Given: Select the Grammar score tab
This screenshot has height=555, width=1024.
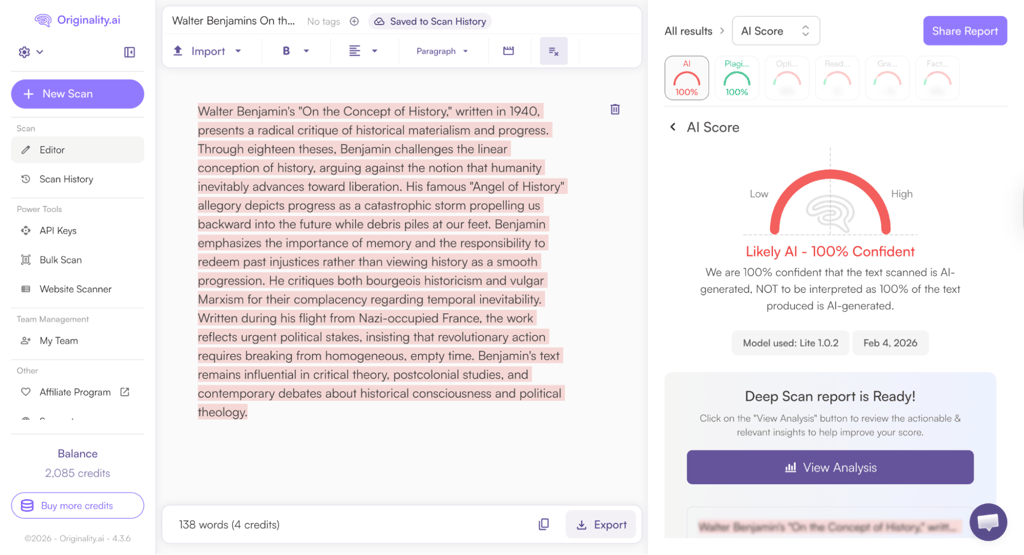Looking at the screenshot, I should click(888, 78).
